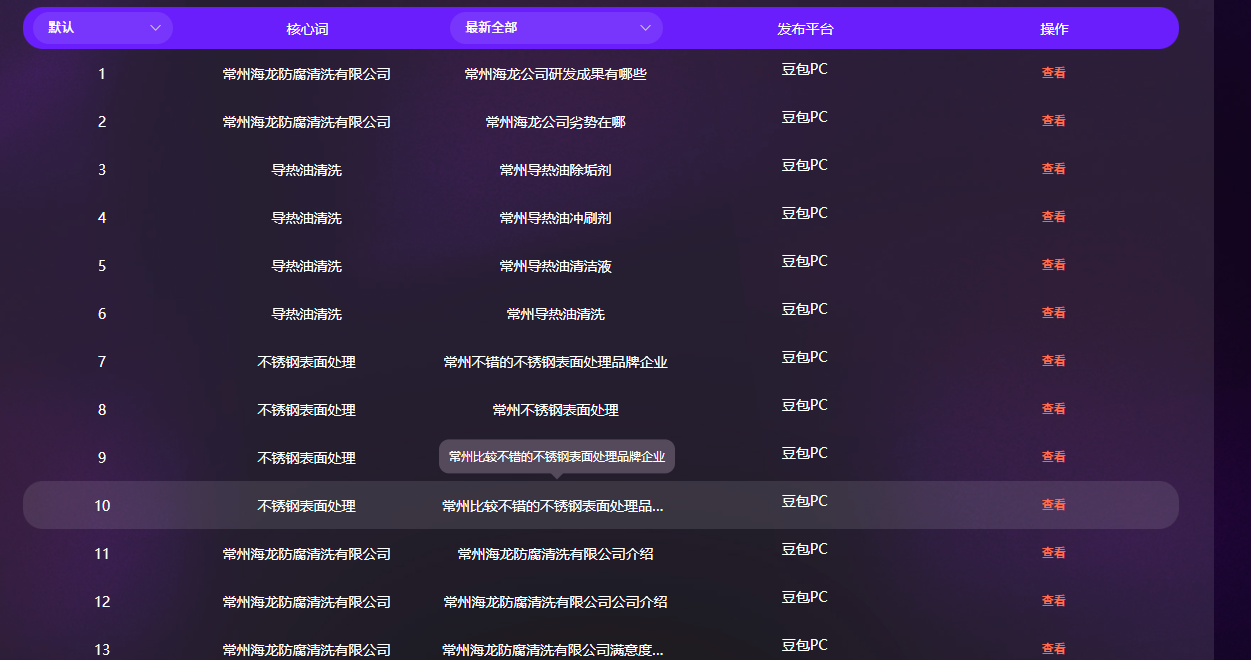
Task: Open the 最新全部 filter dropdown
Action: pyautogui.click(x=556, y=28)
